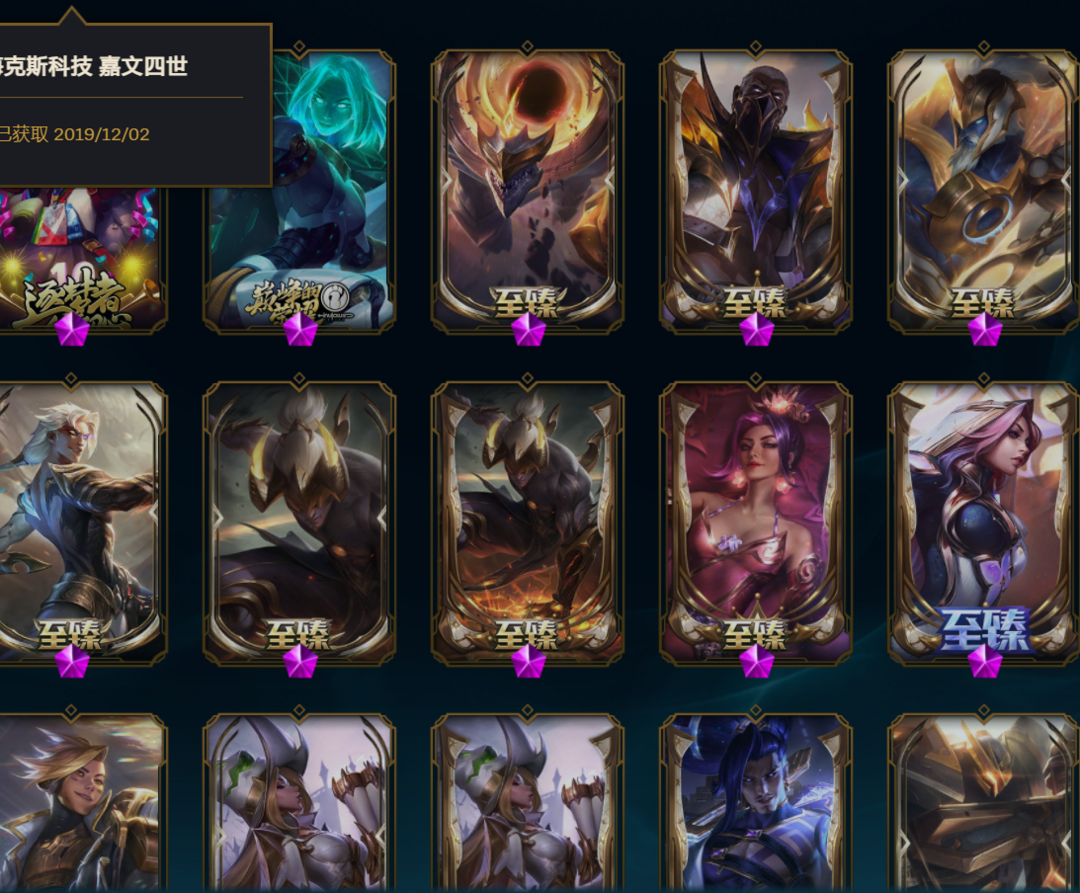
Task: Open the black hole dragon 至臻 skin card
Action: pyautogui.click(x=528, y=191)
